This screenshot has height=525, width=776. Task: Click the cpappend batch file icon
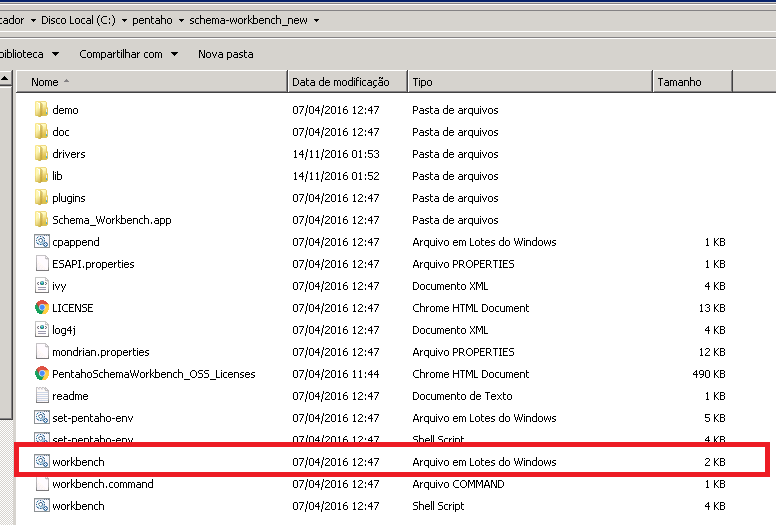pyautogui.click(x=42, y=241)
